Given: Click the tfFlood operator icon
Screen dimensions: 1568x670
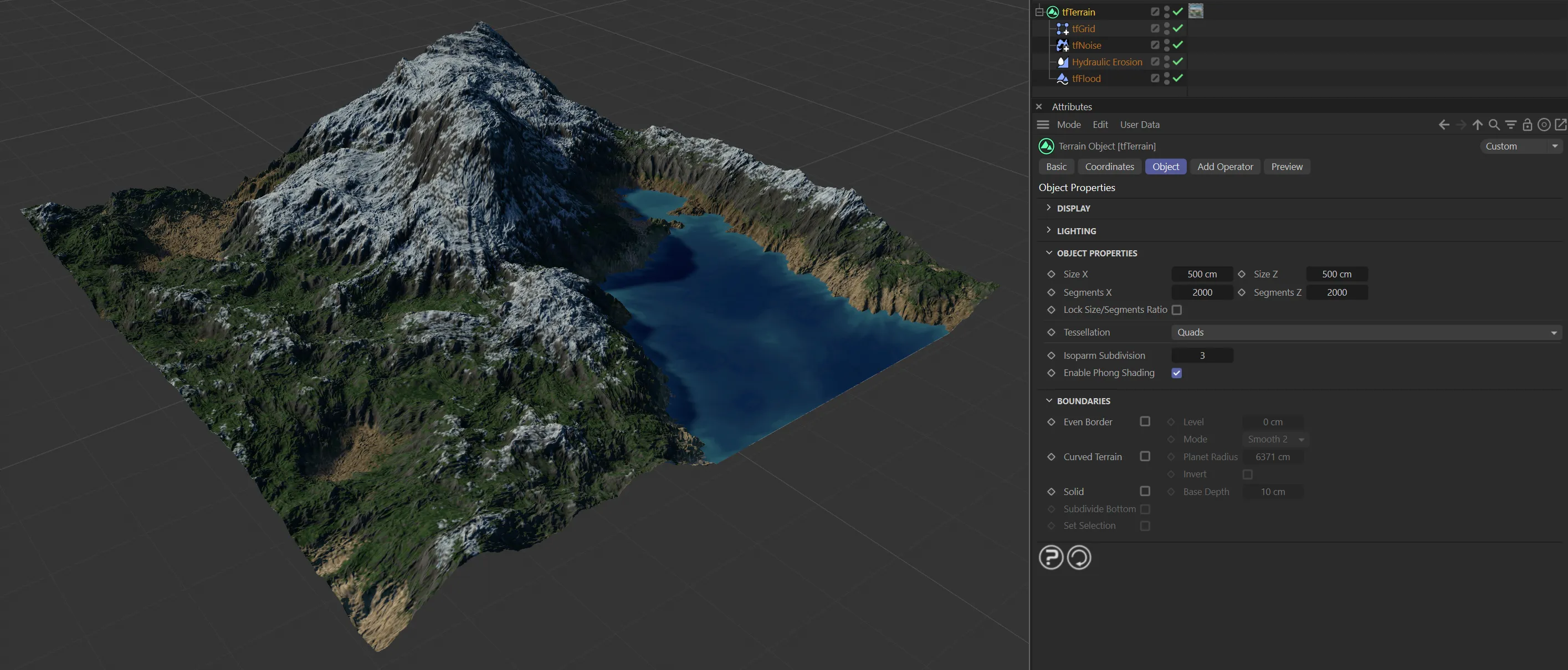Looking at the screenshot, I should (x=1063, y=79).
